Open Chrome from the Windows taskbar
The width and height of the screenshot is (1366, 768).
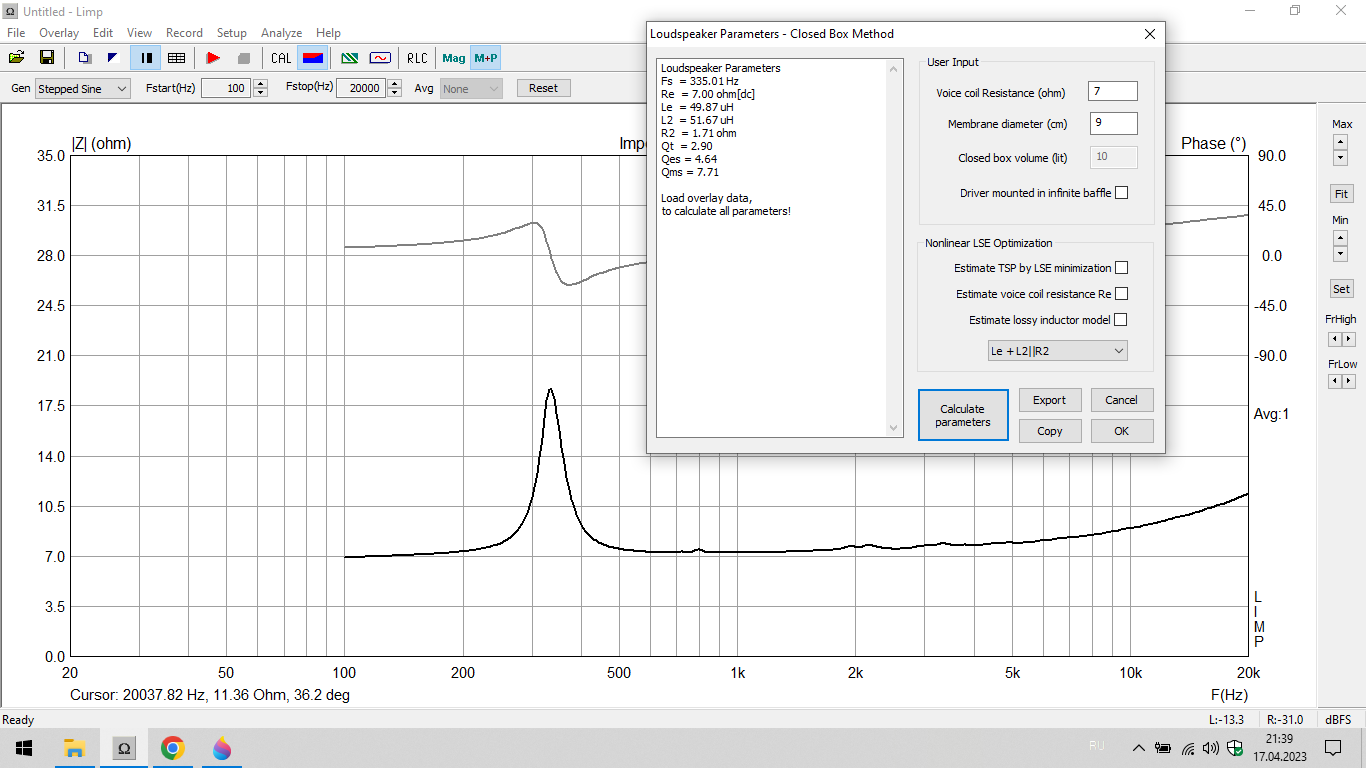(x=173, y=748)
